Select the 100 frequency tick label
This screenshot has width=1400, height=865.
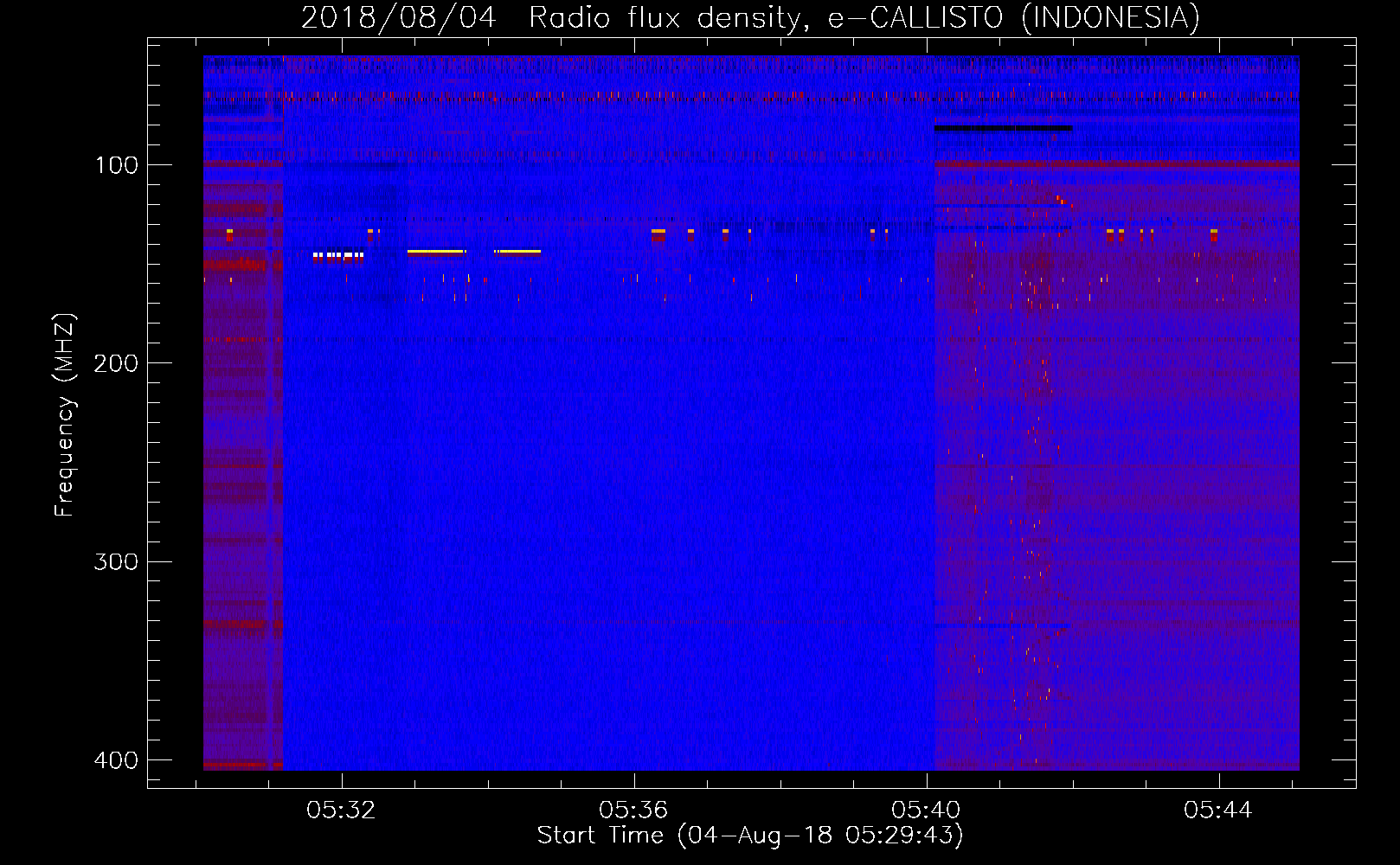click(116, 165)
